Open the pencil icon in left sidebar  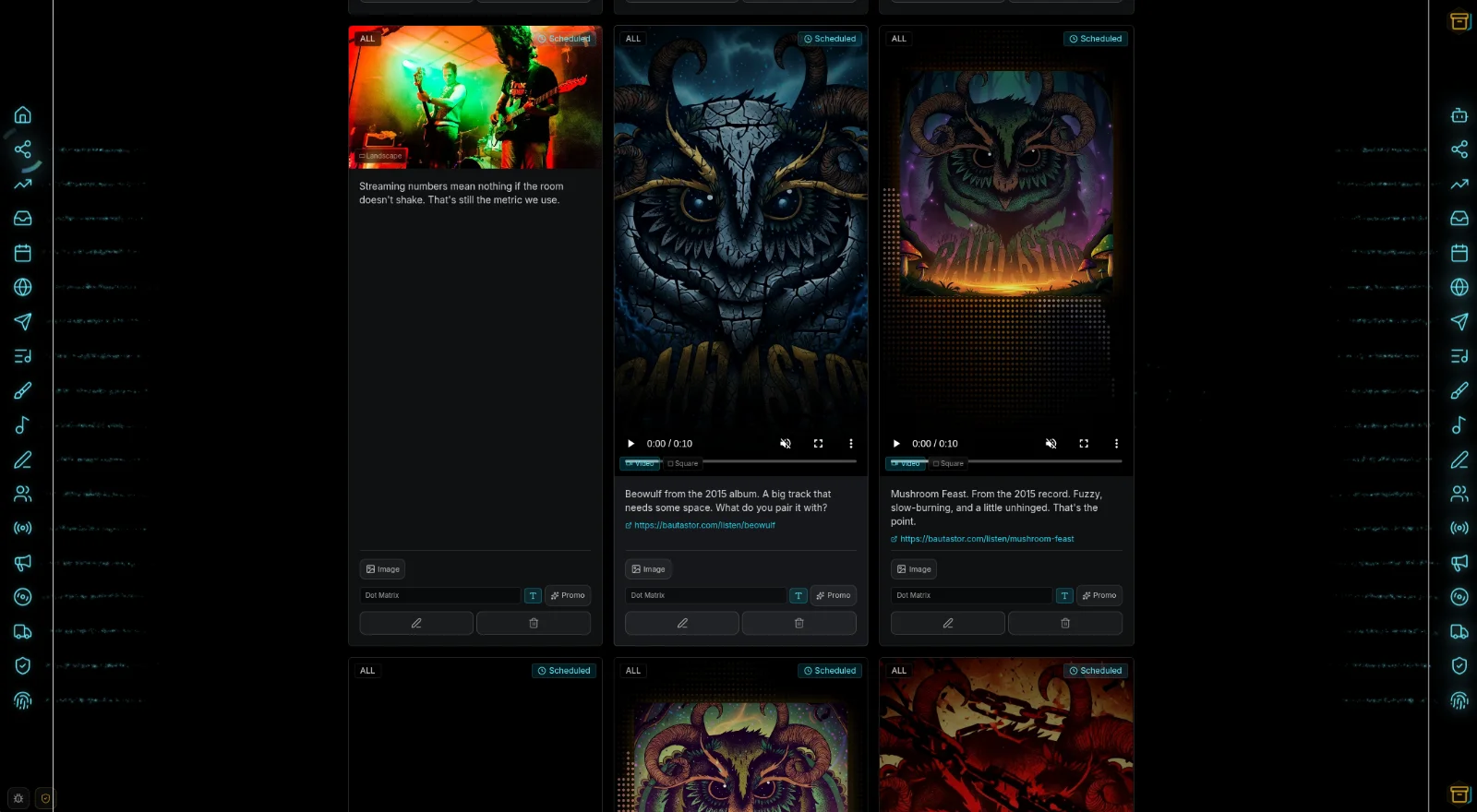point(23,460)
